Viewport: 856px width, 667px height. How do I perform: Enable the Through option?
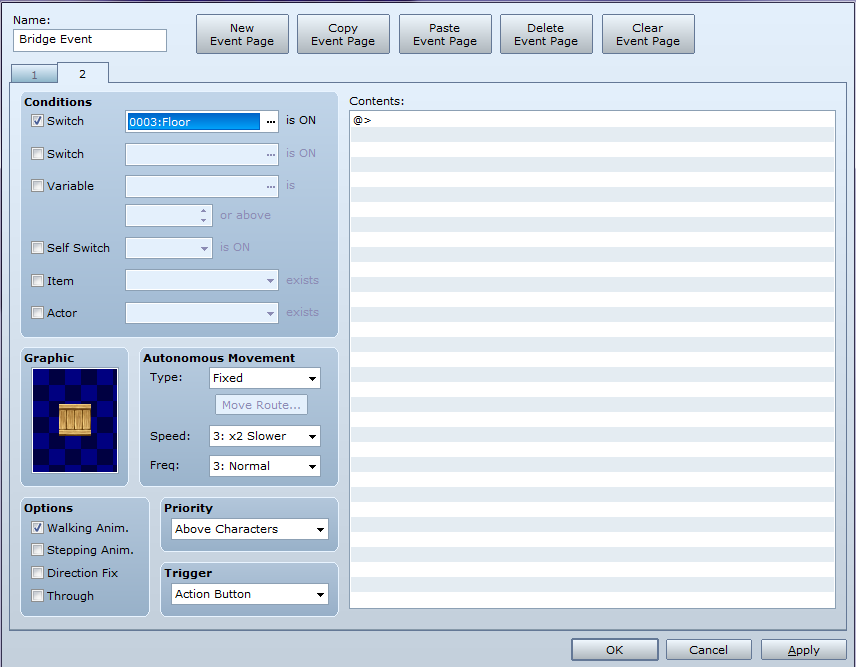37,595
